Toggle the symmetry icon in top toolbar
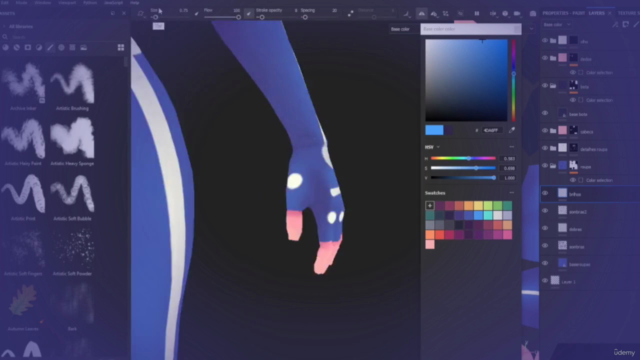 click(421, 13)
